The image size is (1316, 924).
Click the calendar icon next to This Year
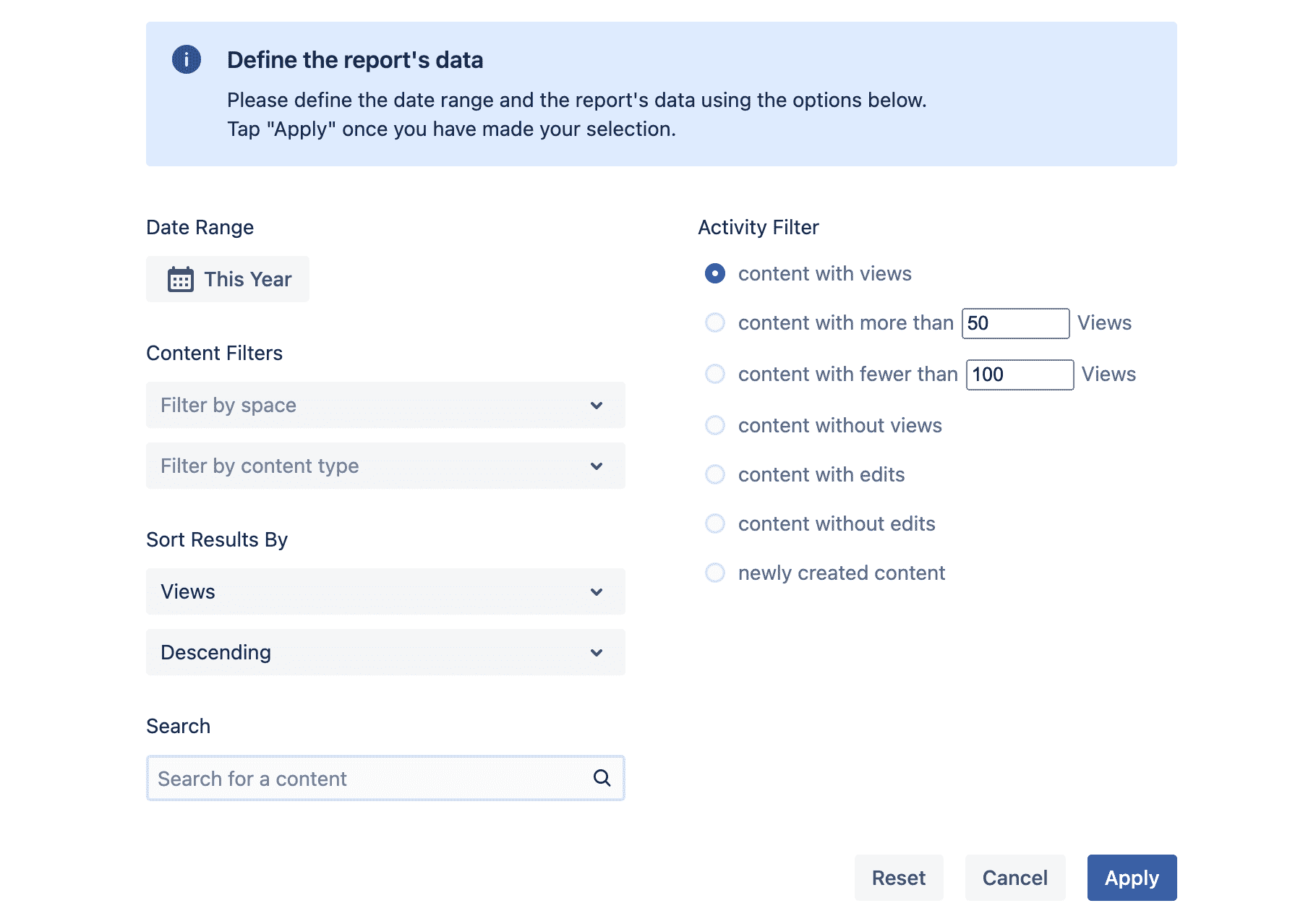click(x=181, y=279)
